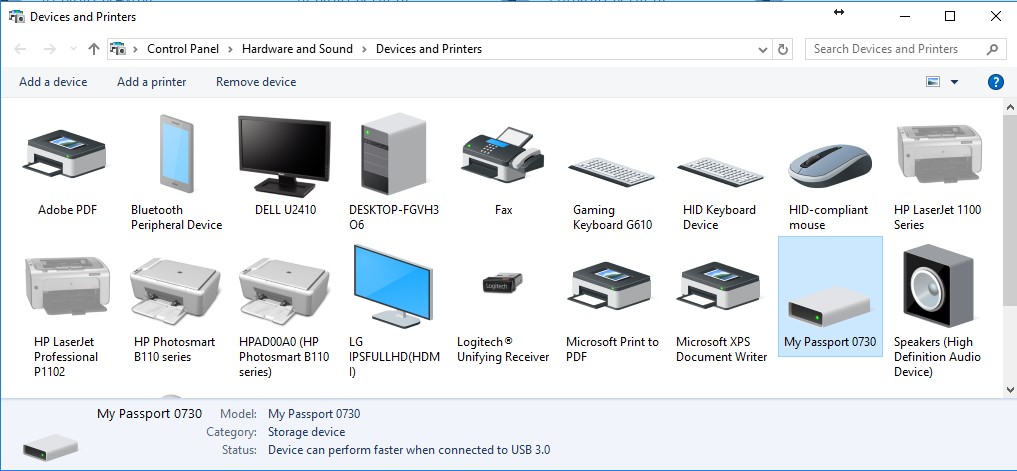Expand chevron after Control Panel breadcrumb
This screenshot has height=471, width=1017.
231,49
